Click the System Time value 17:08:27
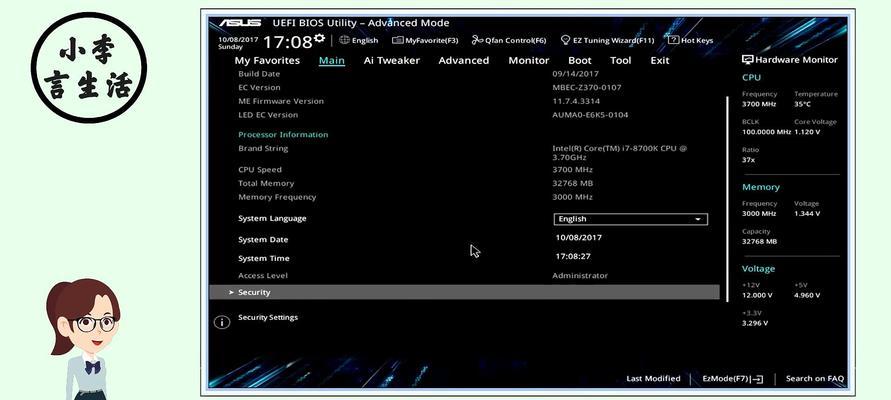Screen dimensions: 891x400 (573, 256)
